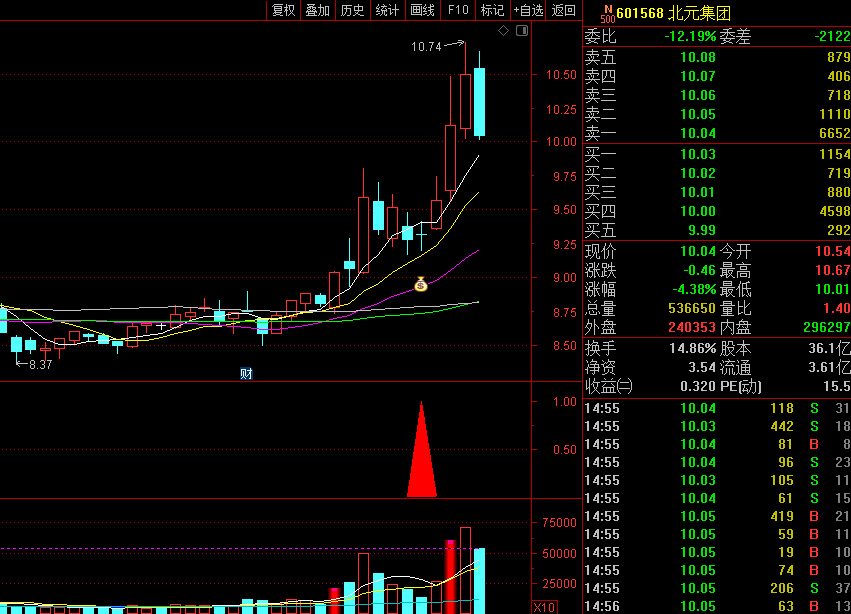Click 涨幅 value -4.38%
Screen dimensions: 851x614
coord(694,289)
